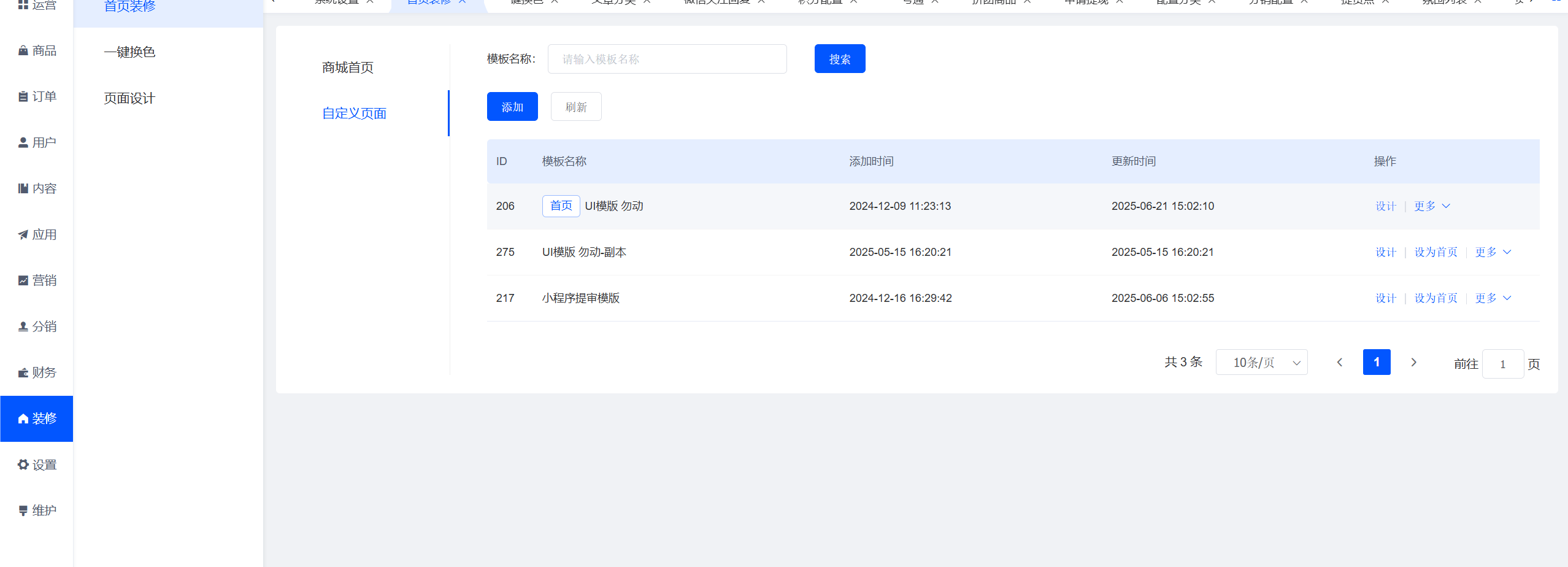Open the 设置 settings gear icon
Viewport: 1568px width, 567px height.
[23, 465]
